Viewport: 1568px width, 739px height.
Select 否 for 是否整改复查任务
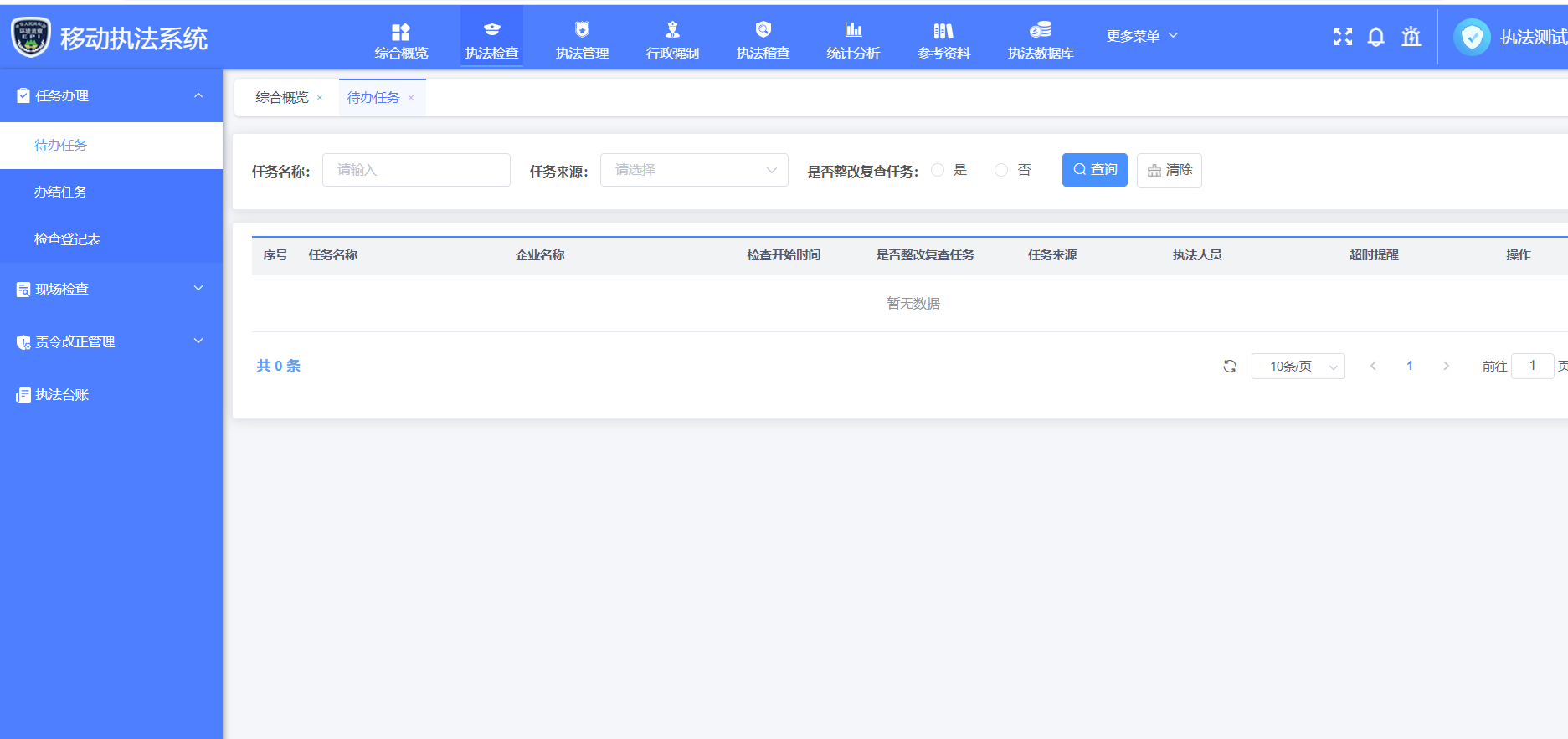(x=1001, y=170)
